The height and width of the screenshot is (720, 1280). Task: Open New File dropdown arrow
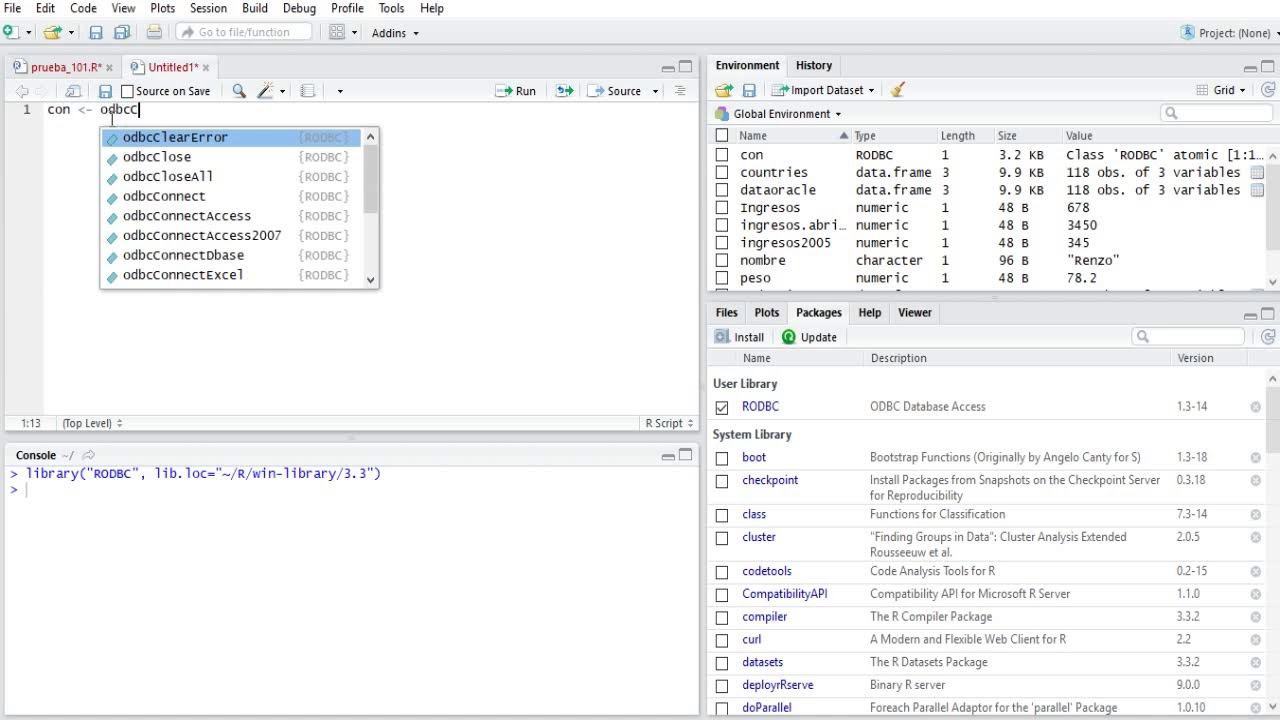point(28,33)
